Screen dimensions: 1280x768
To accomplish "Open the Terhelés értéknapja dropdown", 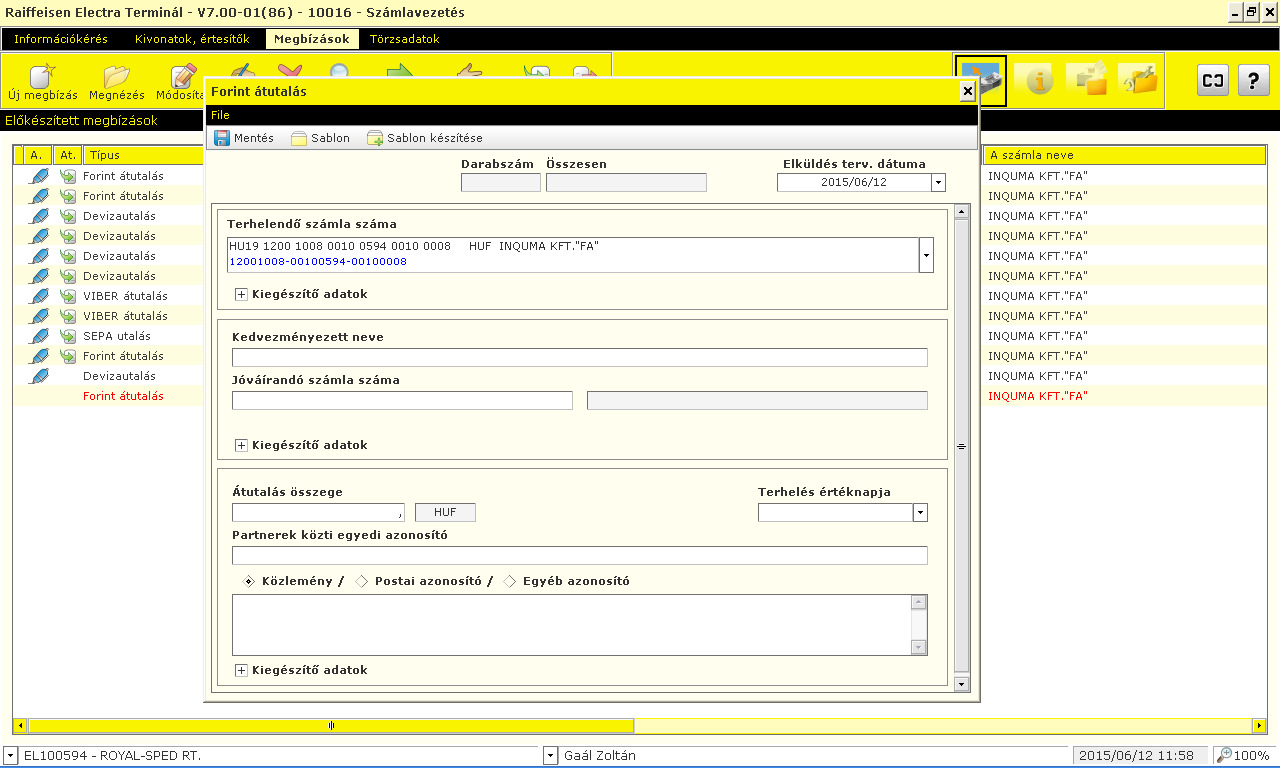I will pyautogui.click(x=921, y=513).
